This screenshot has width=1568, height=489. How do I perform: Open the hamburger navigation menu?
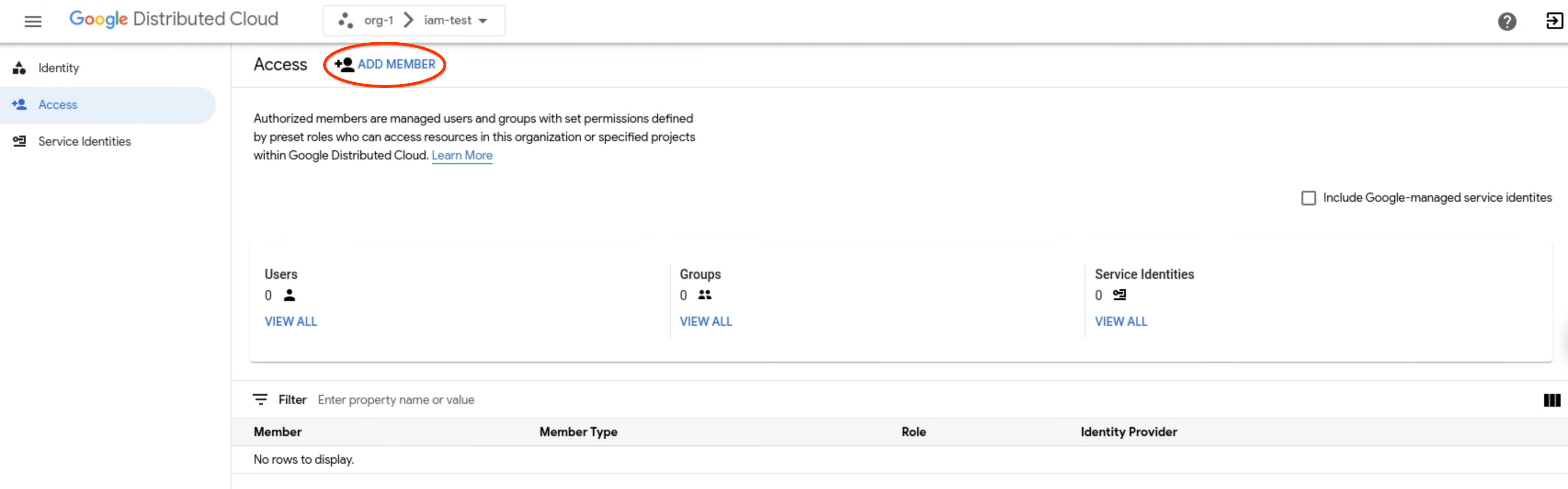(33, 21)
